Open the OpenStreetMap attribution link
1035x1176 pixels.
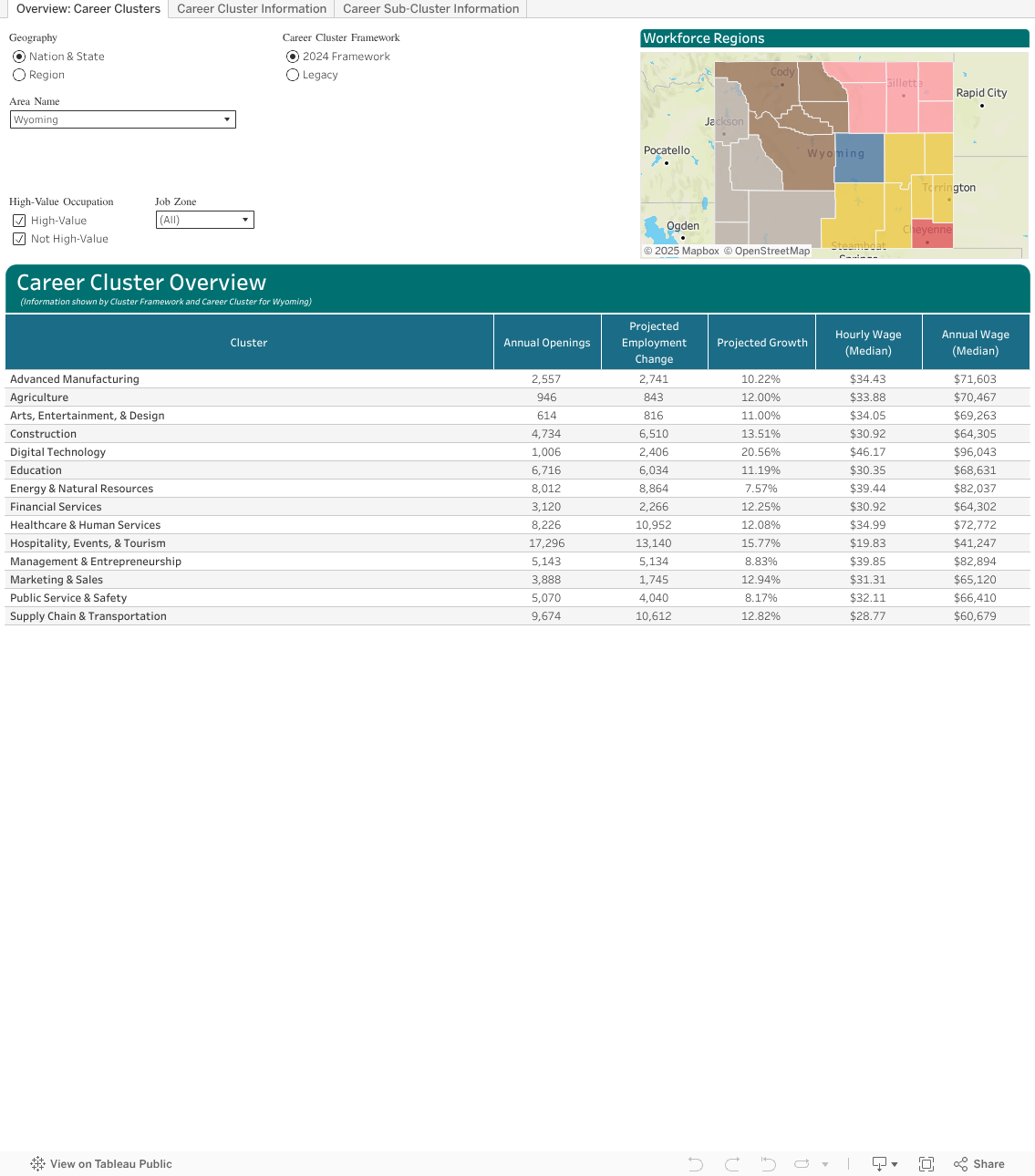coord(767,252)
